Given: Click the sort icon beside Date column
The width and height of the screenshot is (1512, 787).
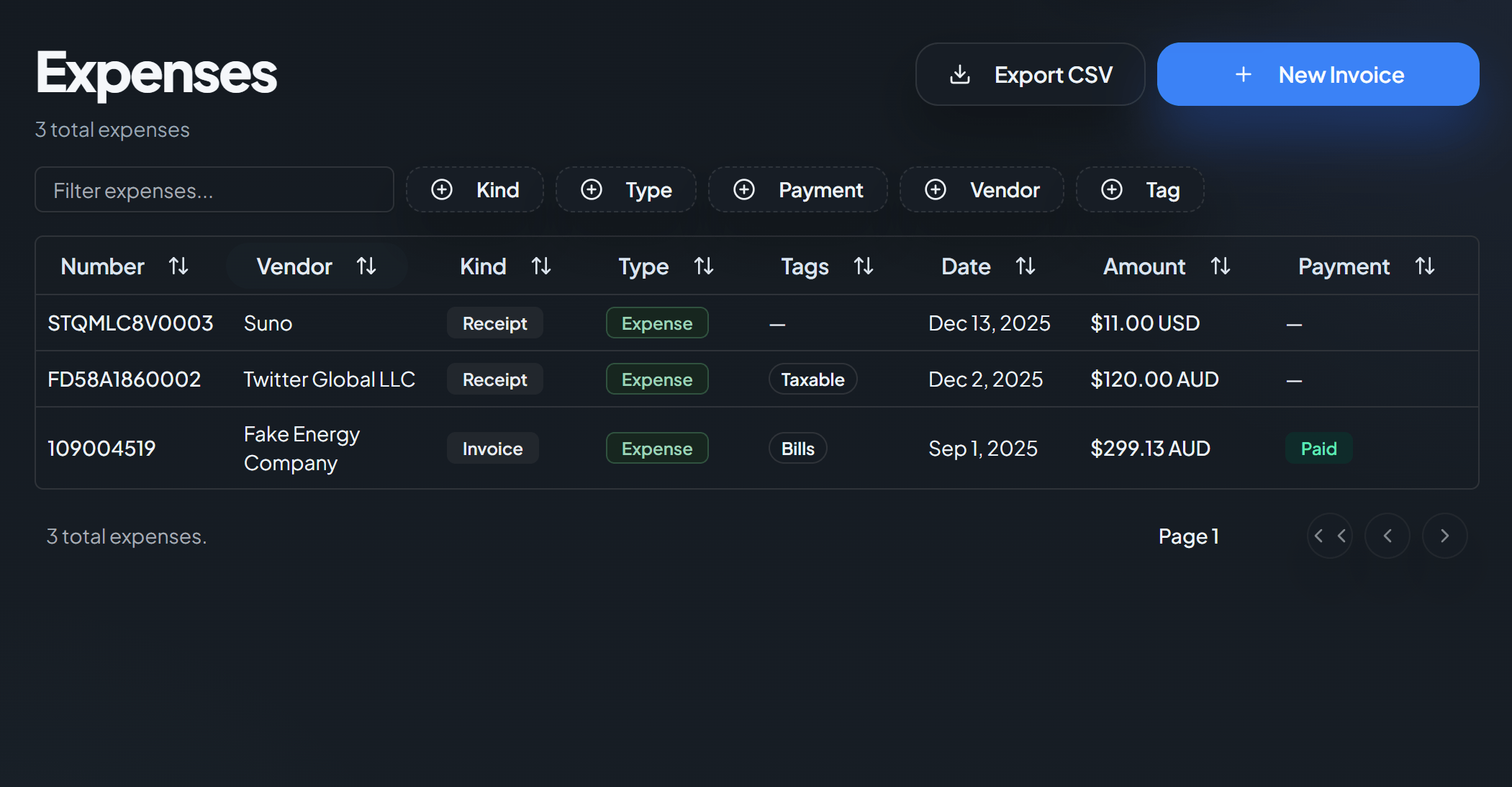Looking at the screenshot, I should tap(1026, 266).
